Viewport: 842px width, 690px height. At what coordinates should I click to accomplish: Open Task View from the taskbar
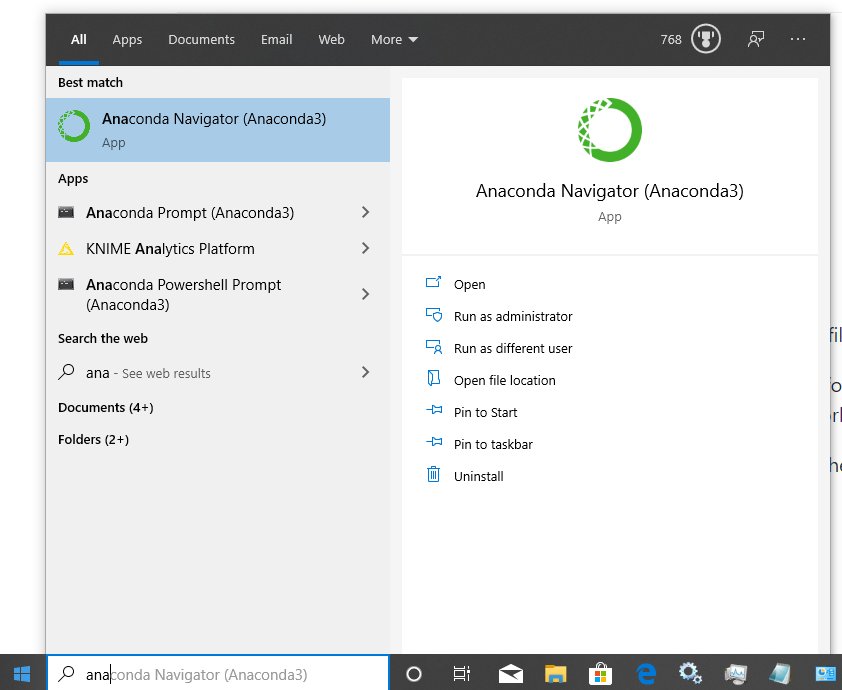462,673
